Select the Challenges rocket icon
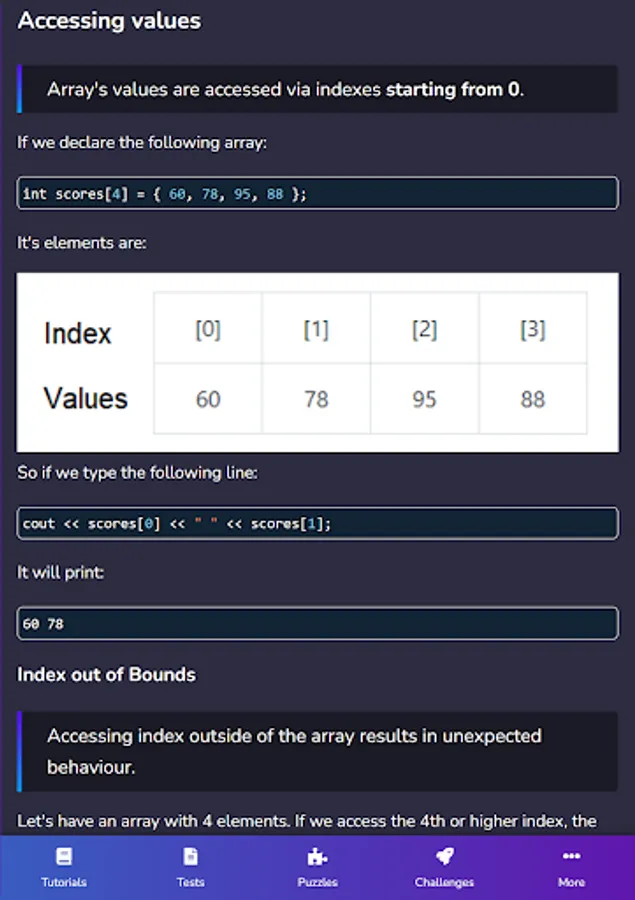 (444, 856)
